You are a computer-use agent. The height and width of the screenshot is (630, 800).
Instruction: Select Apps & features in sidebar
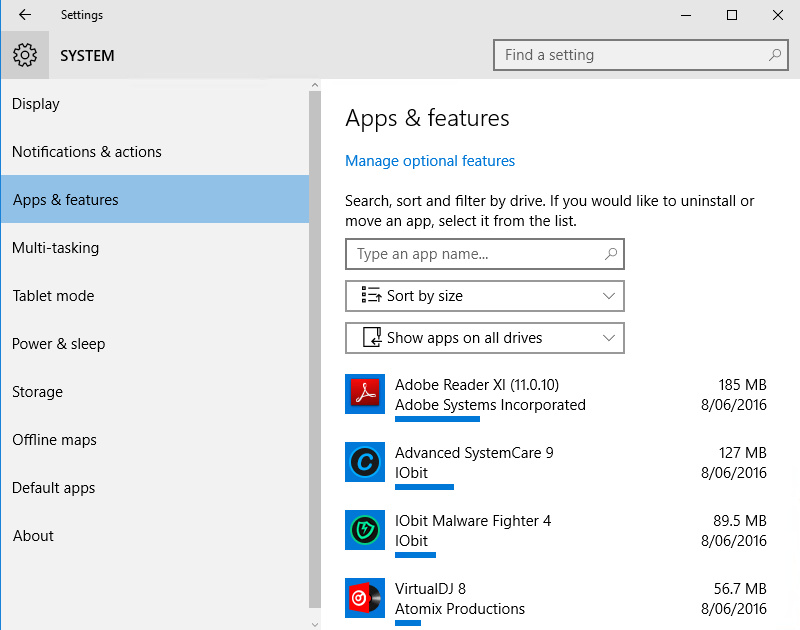tap(155, 199)
